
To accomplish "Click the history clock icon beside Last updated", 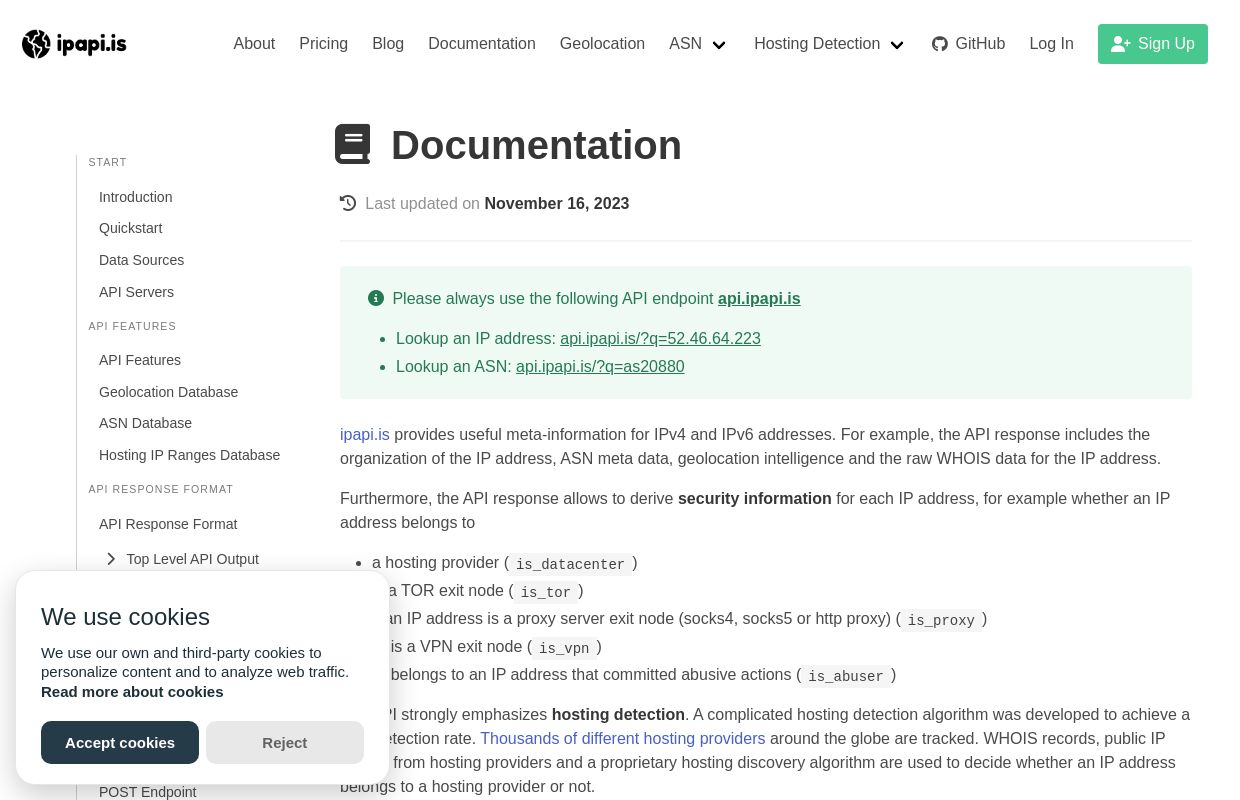I will point(348,203).
